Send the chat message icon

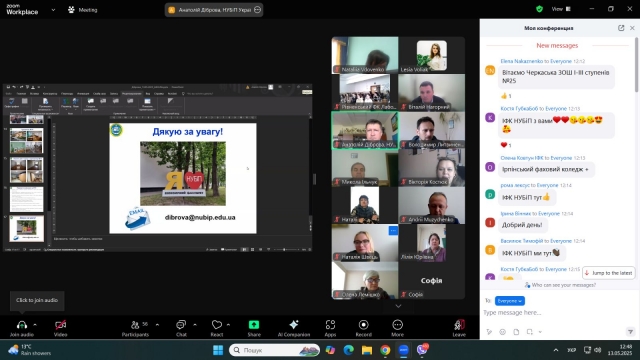click(630, 332)
